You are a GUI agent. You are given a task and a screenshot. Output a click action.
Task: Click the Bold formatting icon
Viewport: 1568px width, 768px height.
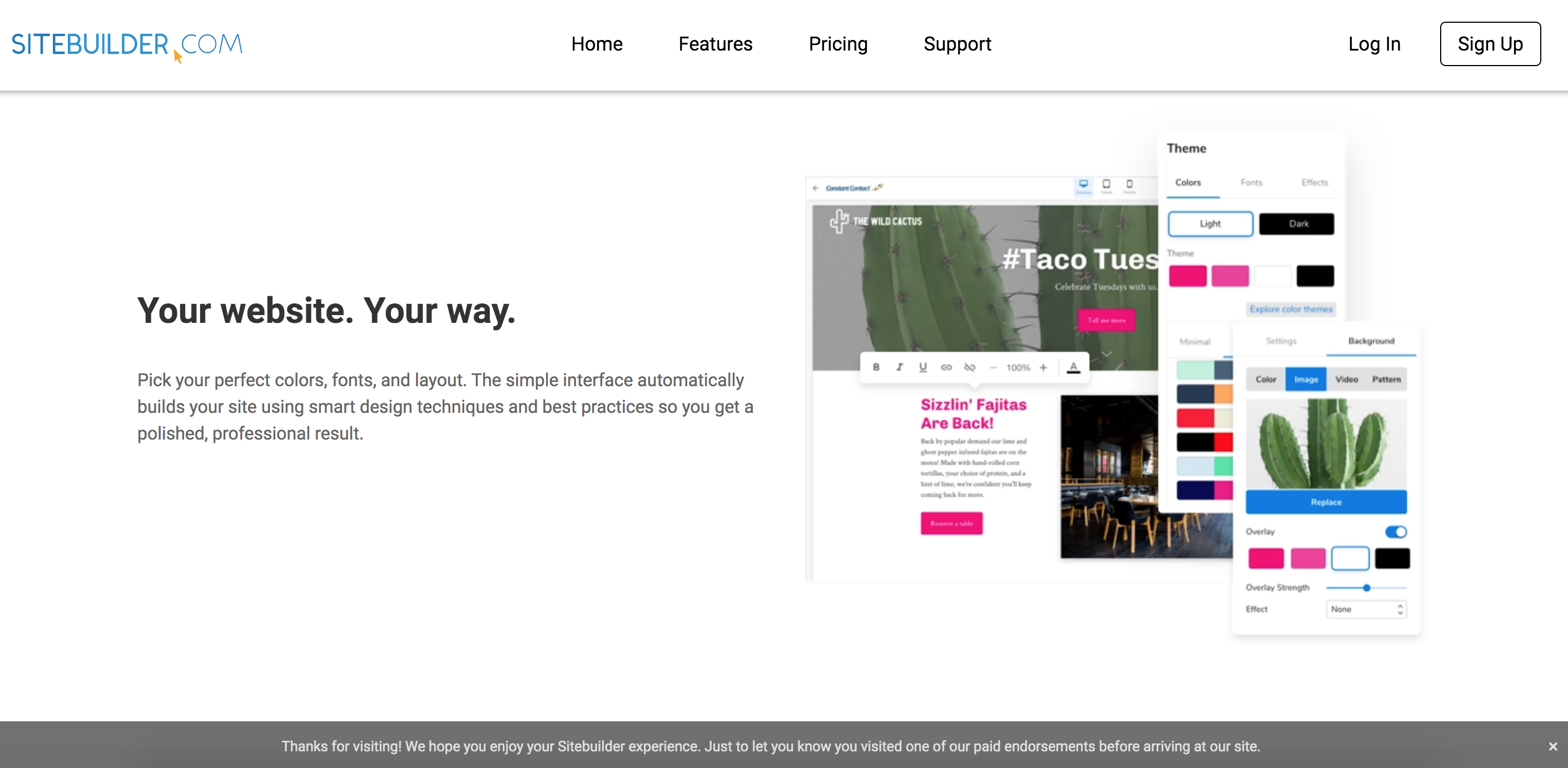click(x=876, y=367)
